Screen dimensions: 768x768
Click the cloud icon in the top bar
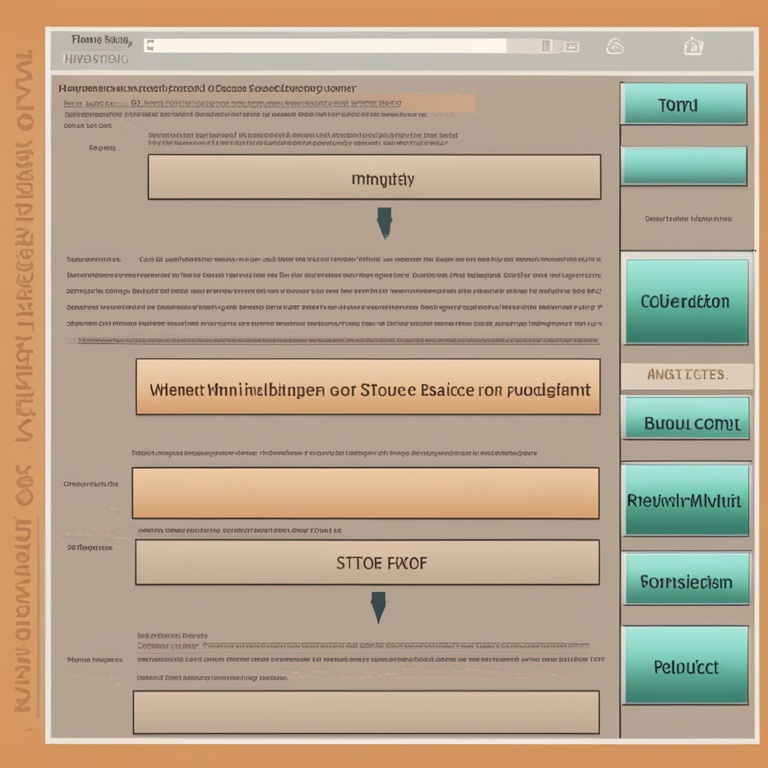click(x=615, y=46)
